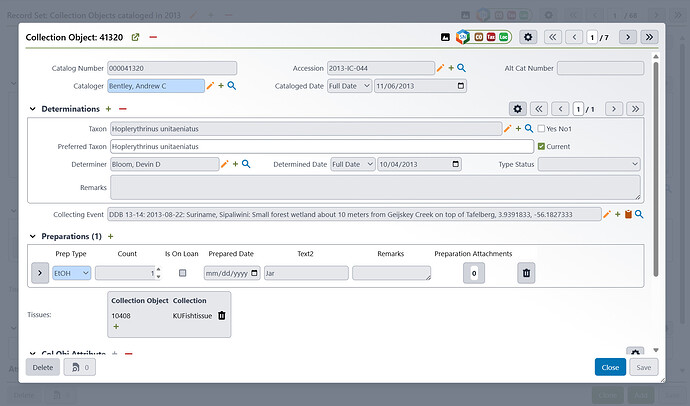Image resolution: width=690 pixels, height=406 pixels.
Task: Add a tissue relationship with plus icon
Action: tap(116, 326)
